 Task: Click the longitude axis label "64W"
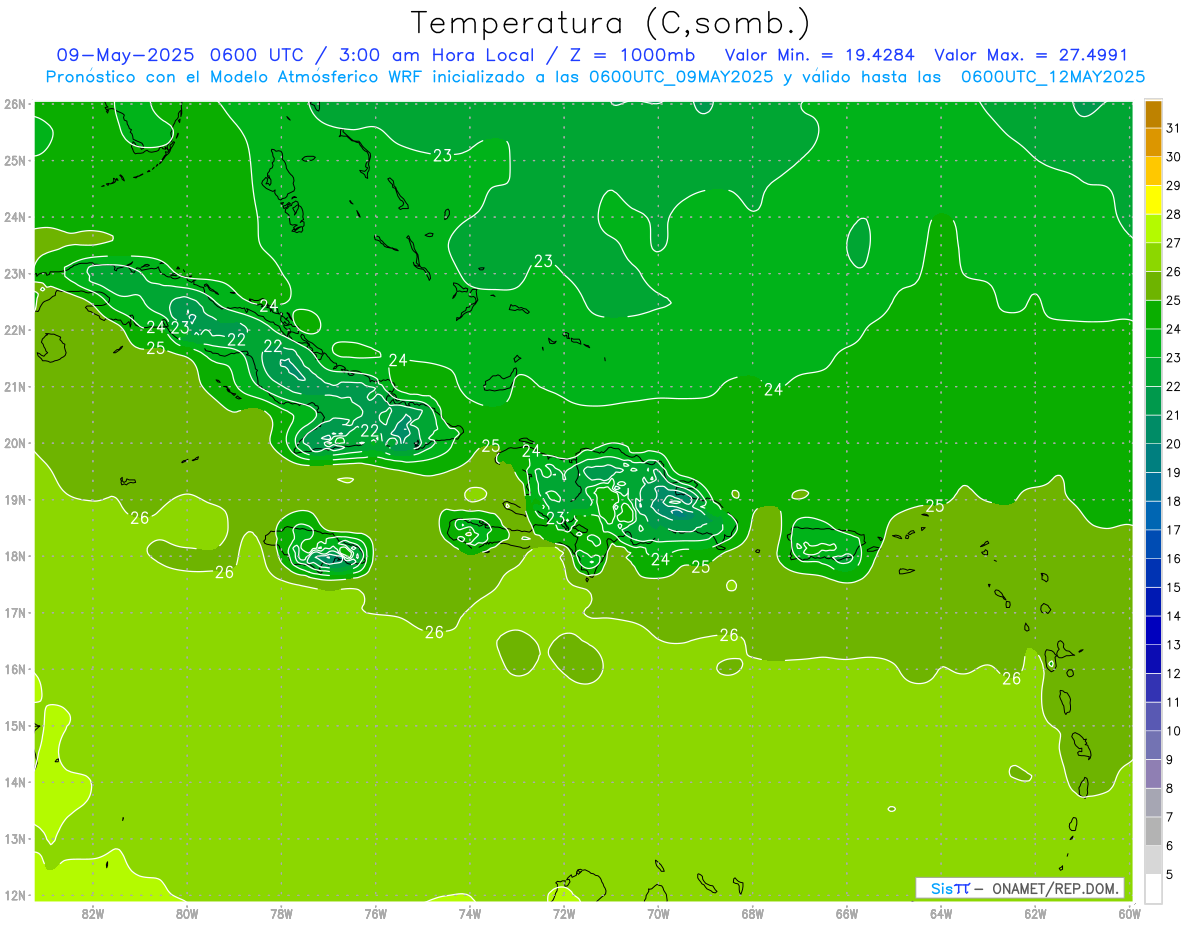tap(941, 913)
